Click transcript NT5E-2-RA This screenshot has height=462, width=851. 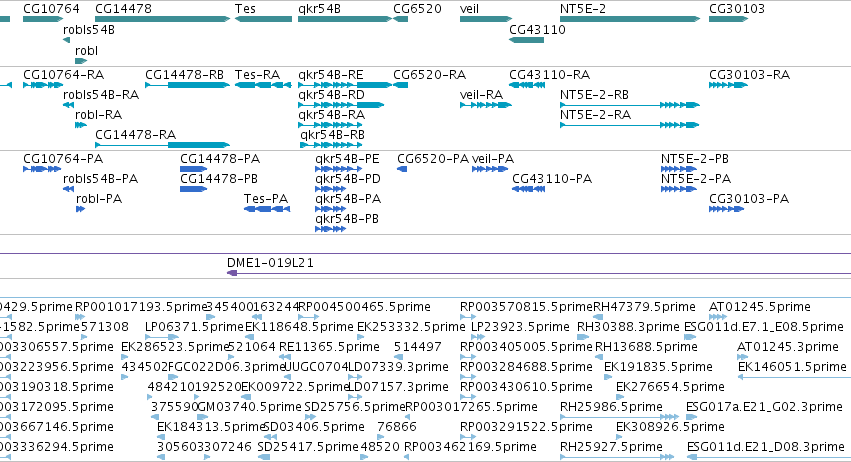630,125
